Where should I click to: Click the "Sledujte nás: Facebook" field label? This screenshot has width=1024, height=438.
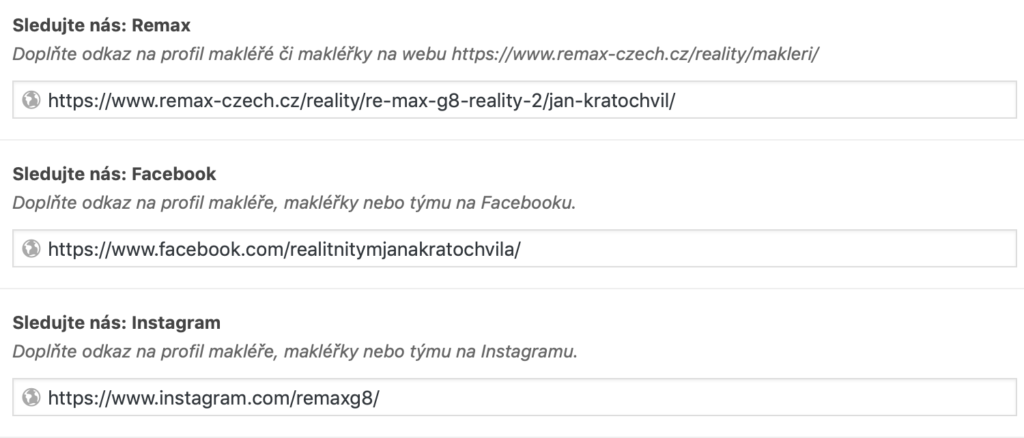click(114, 173)
